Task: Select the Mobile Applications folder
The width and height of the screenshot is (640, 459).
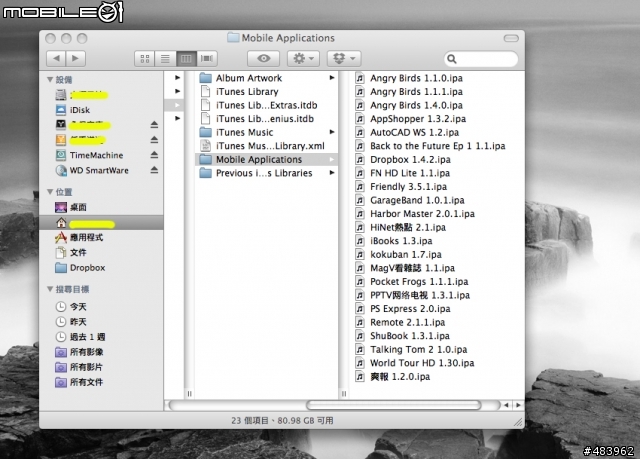Action: click(x=267, y=160)
